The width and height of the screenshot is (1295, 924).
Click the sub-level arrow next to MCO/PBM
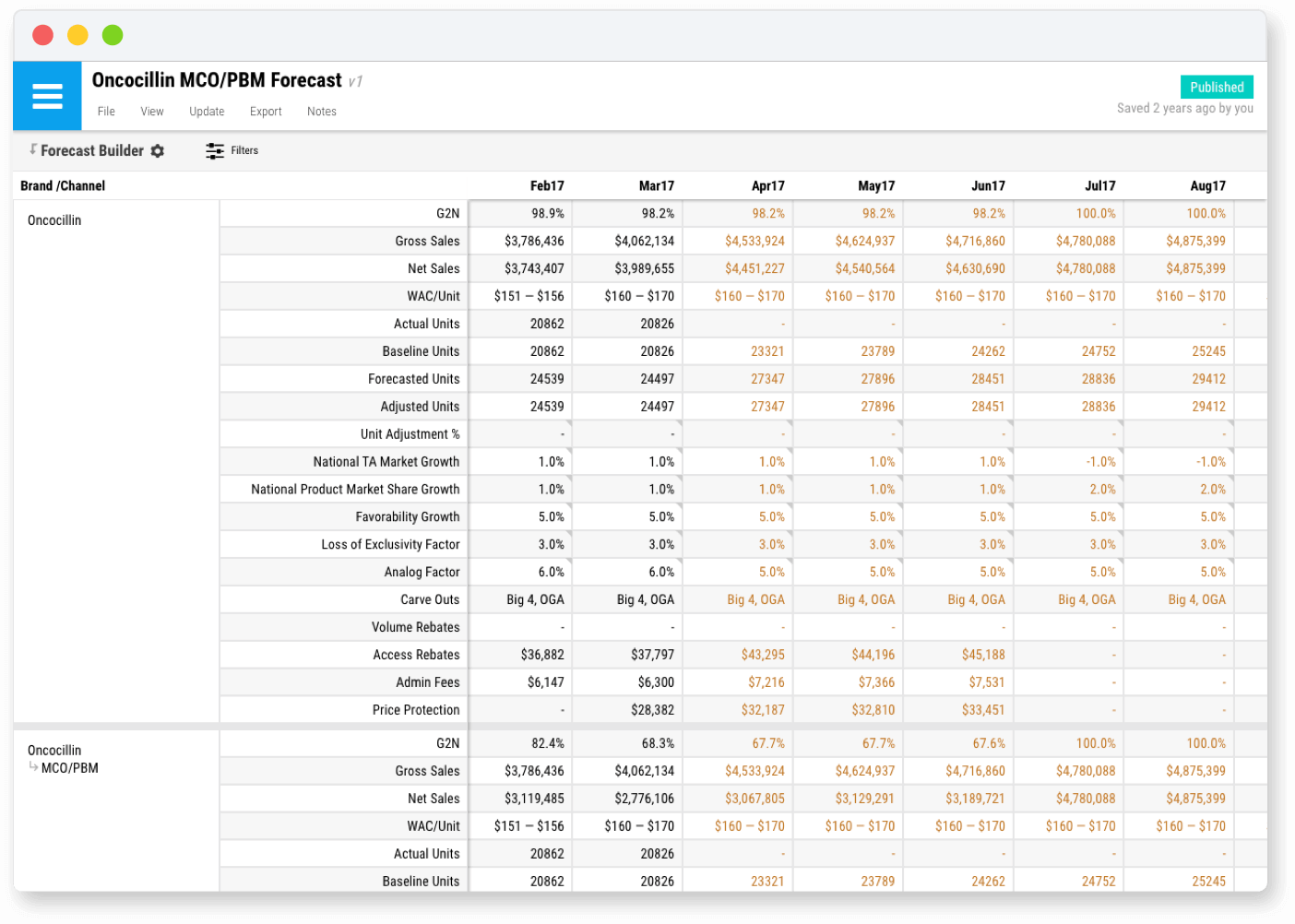pyautogui.click(x=33, y=767)
